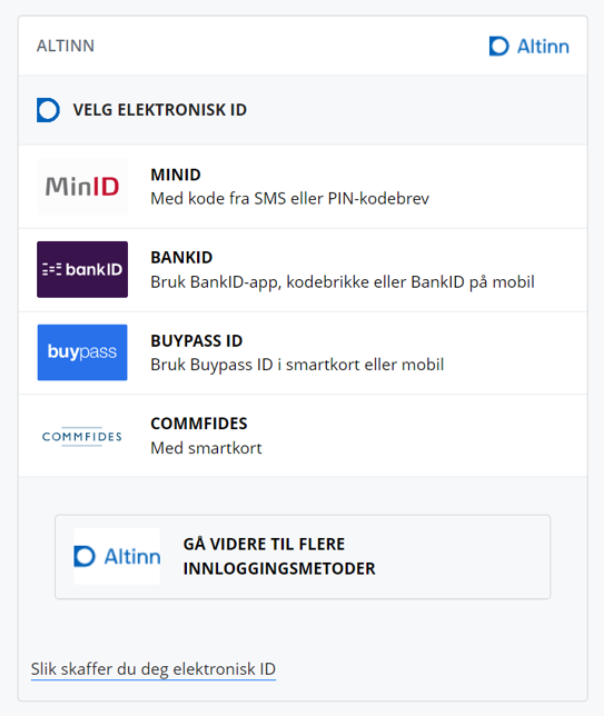Choose COMMFIDES option title

click(199, 424)
